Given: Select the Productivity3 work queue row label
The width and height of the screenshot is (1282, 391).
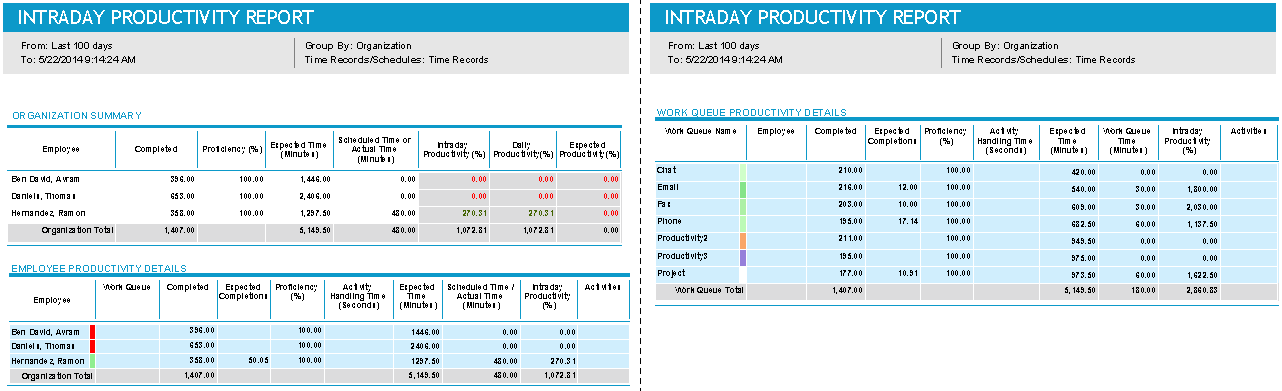Looking at the screenshot, I should pyautogui.click(x=682, y=256).
